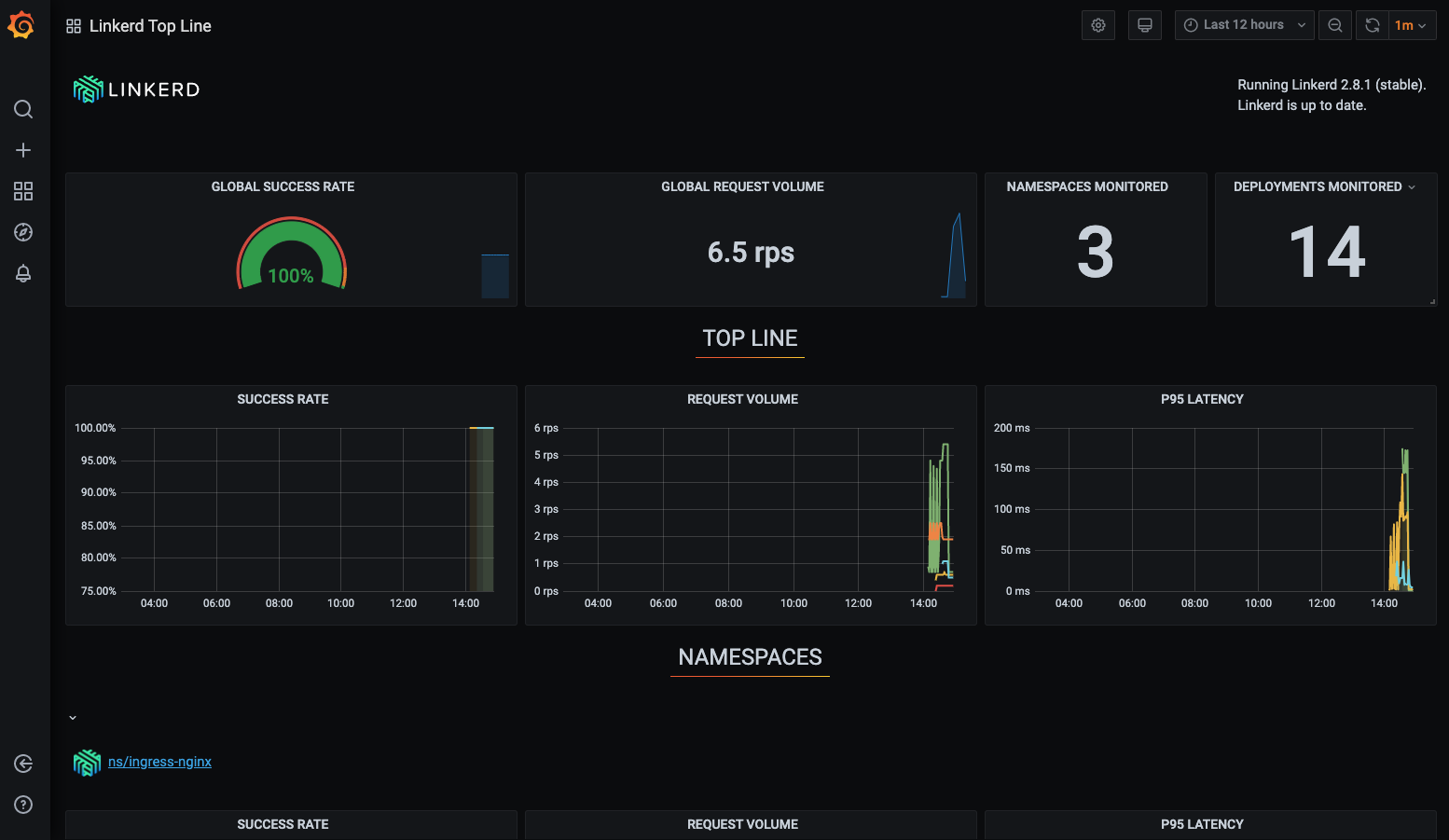
Task: Zoom out time range magnifier icon
Action: (x=1335, y=25)
